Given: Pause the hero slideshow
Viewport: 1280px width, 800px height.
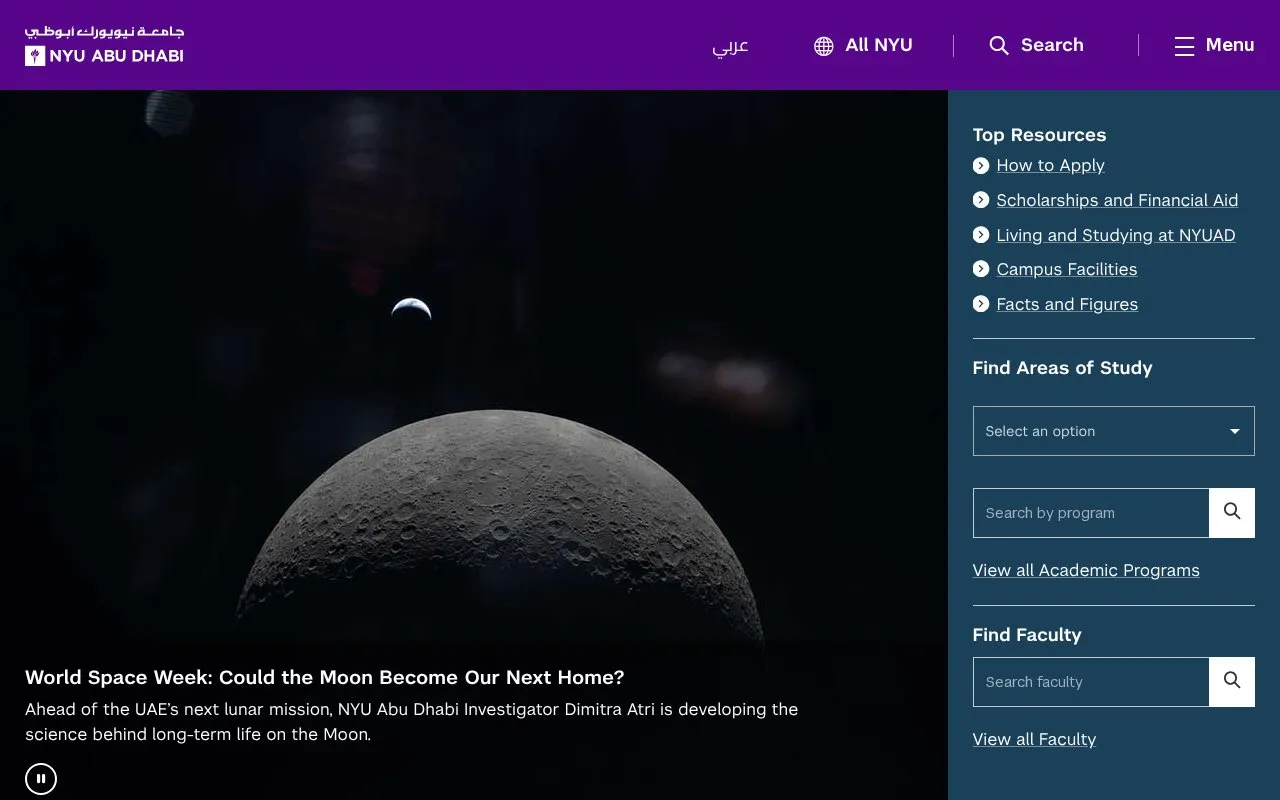Looking at the screenshot, I should coord(41,779).
